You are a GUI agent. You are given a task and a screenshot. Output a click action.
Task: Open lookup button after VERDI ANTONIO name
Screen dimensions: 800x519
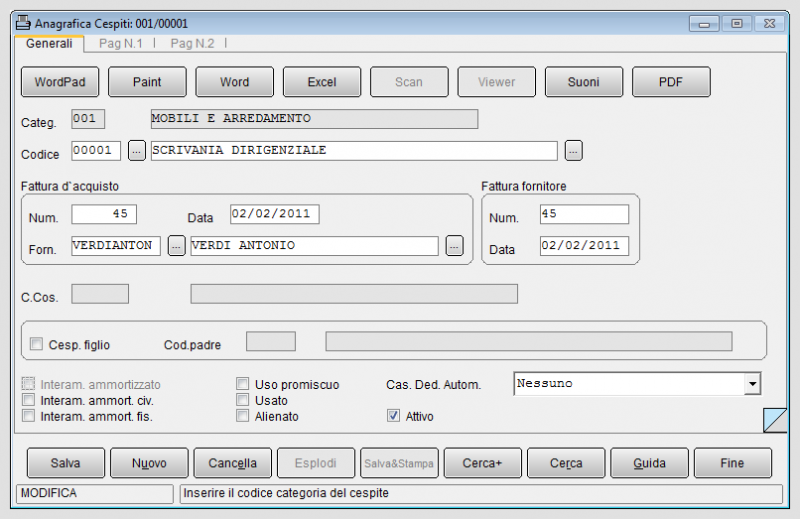click(454, 245)
